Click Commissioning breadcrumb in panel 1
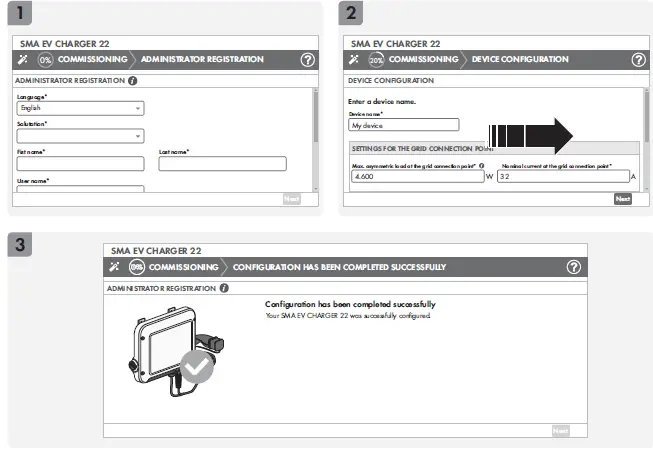The image size is (653, 457). pyautogui.click(x=92, y=59)
